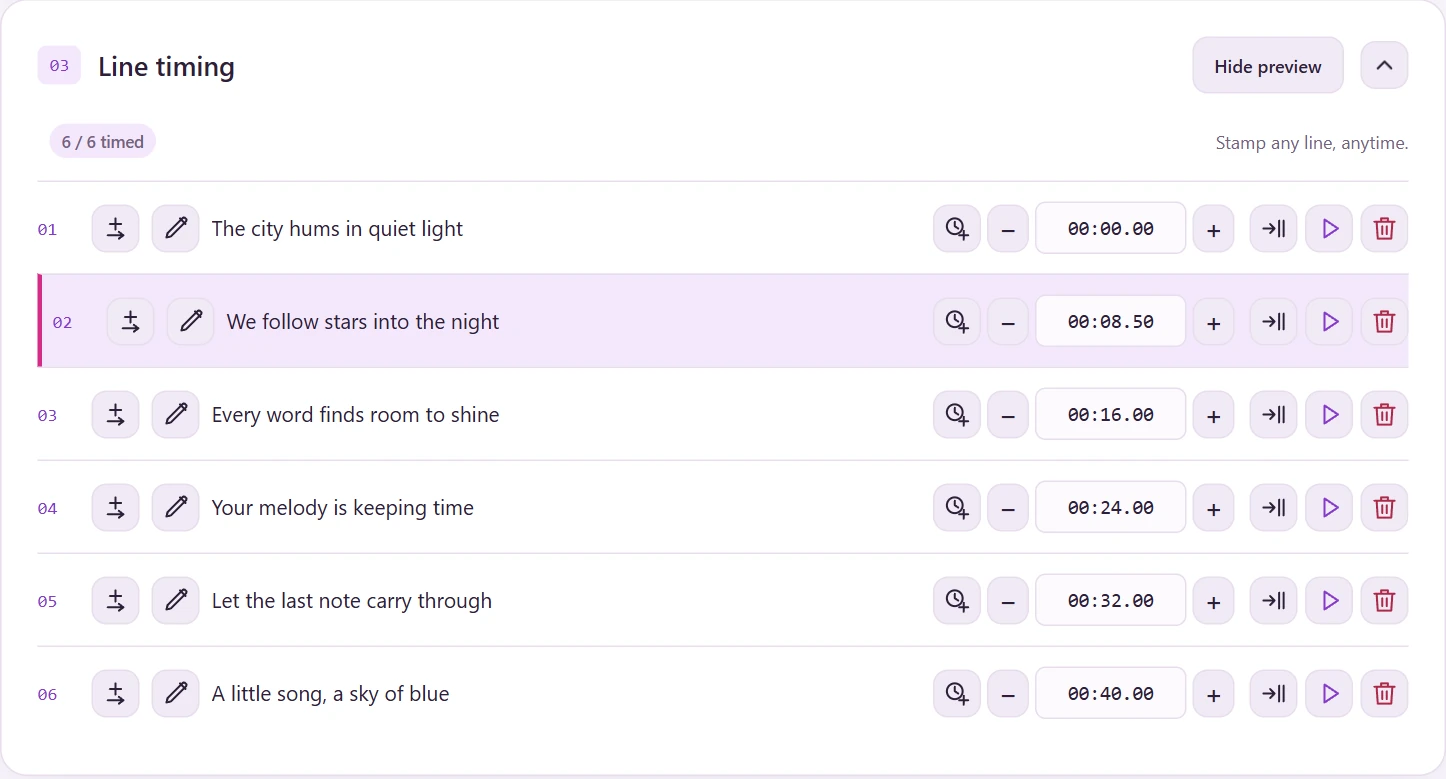Play from "The city hums in quiet light"

pos(1329,229)
